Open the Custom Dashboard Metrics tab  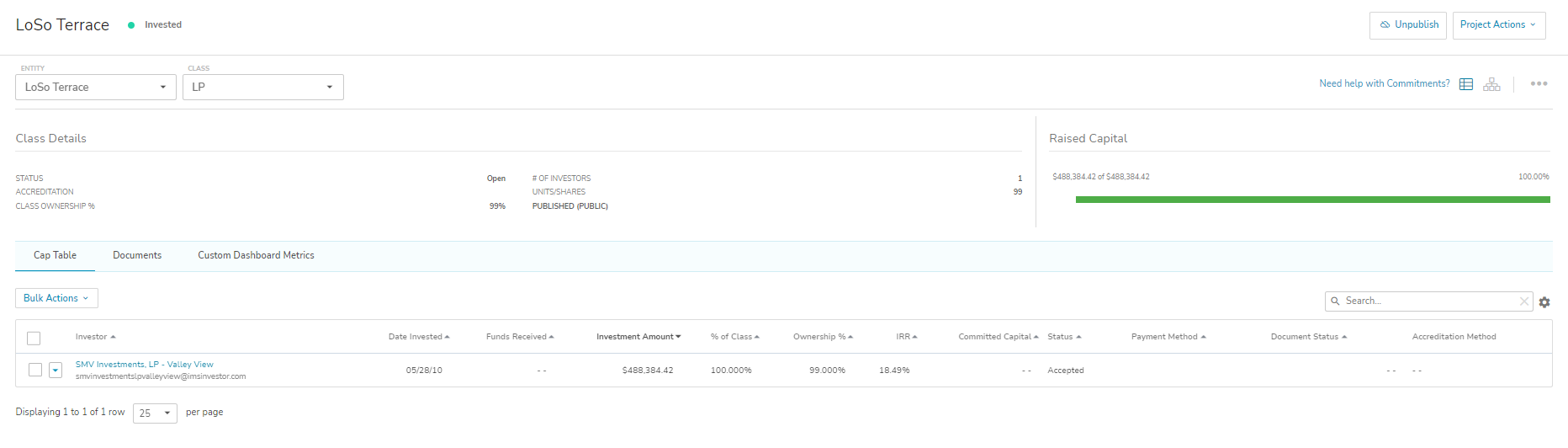point(256,256)
